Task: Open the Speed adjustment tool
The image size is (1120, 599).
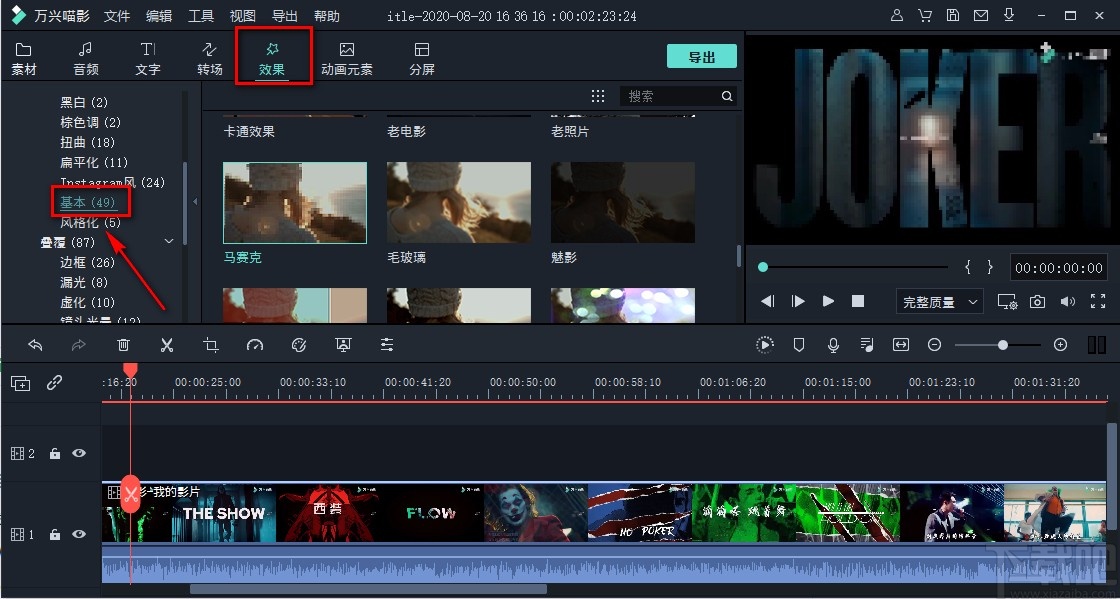Action: click(x=255, y=344)
